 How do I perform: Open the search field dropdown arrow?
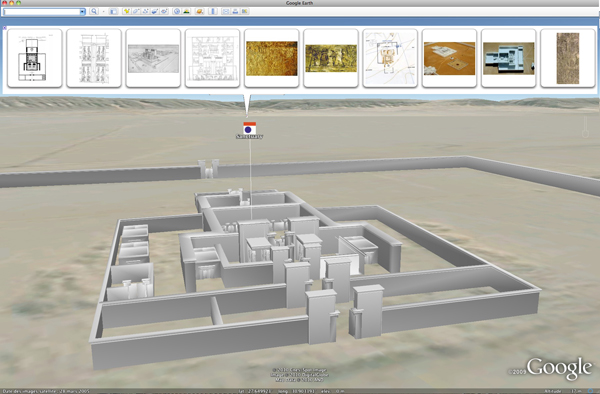[82, 12]
